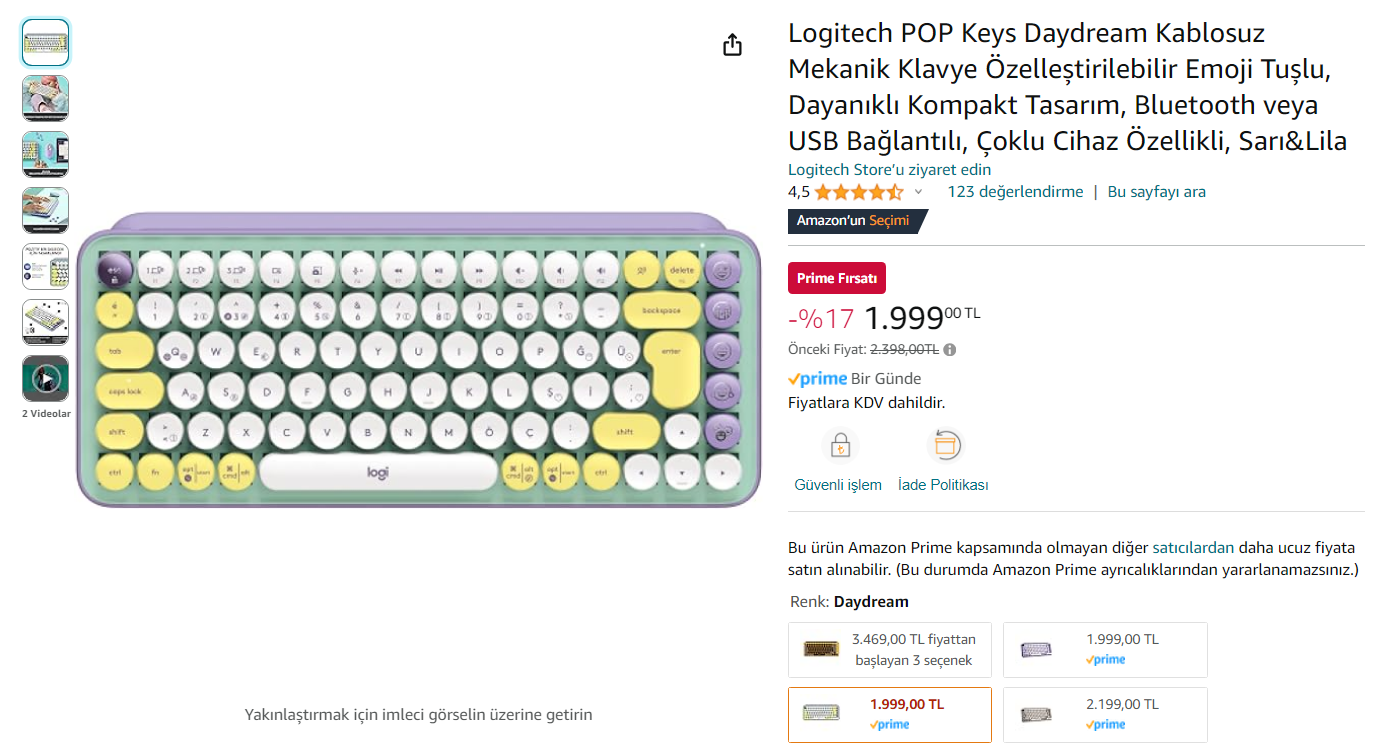1382x752 pixels.
Task: Play the product video thumbnail
Action: click(45, 379)
